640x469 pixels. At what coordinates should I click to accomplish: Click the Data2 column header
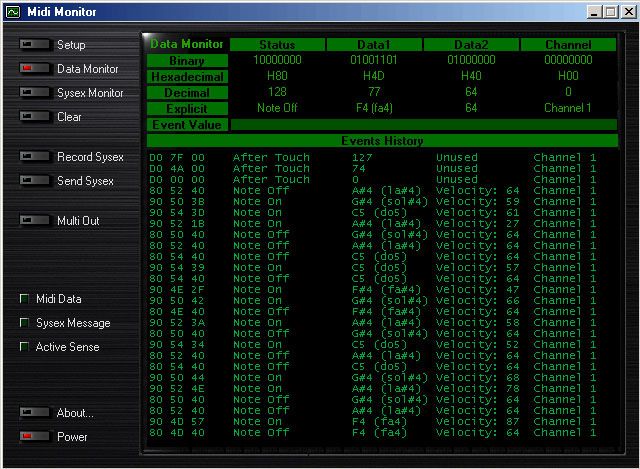click(471, 44)
